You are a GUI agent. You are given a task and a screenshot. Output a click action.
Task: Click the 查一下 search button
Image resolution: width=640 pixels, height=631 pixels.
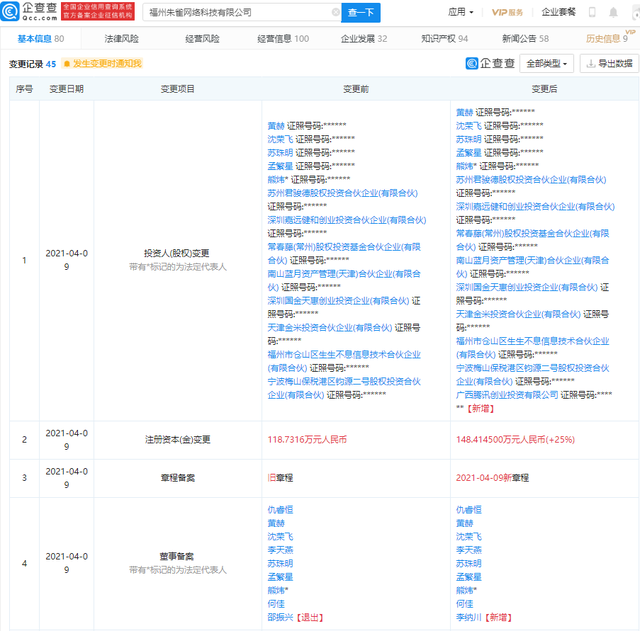click(361, 13)
